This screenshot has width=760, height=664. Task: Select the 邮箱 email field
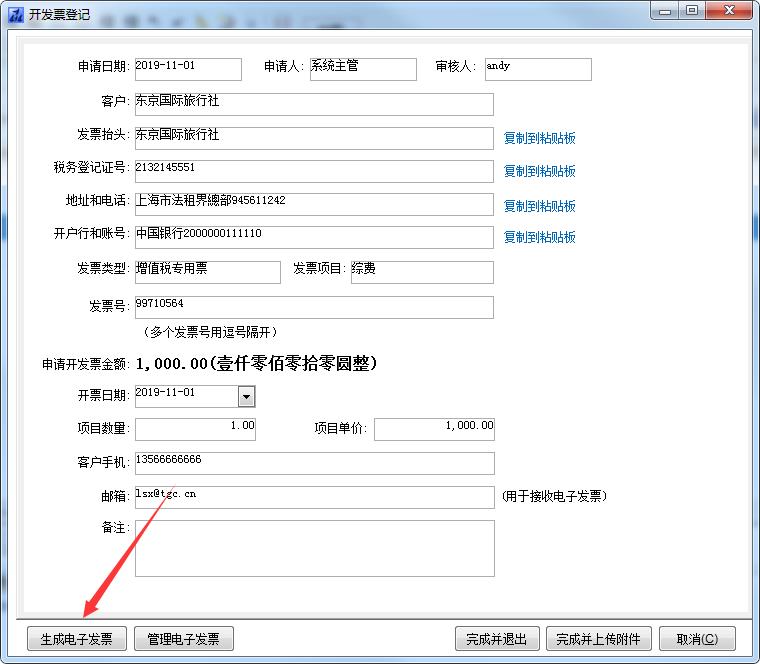(x=313, y=497)
